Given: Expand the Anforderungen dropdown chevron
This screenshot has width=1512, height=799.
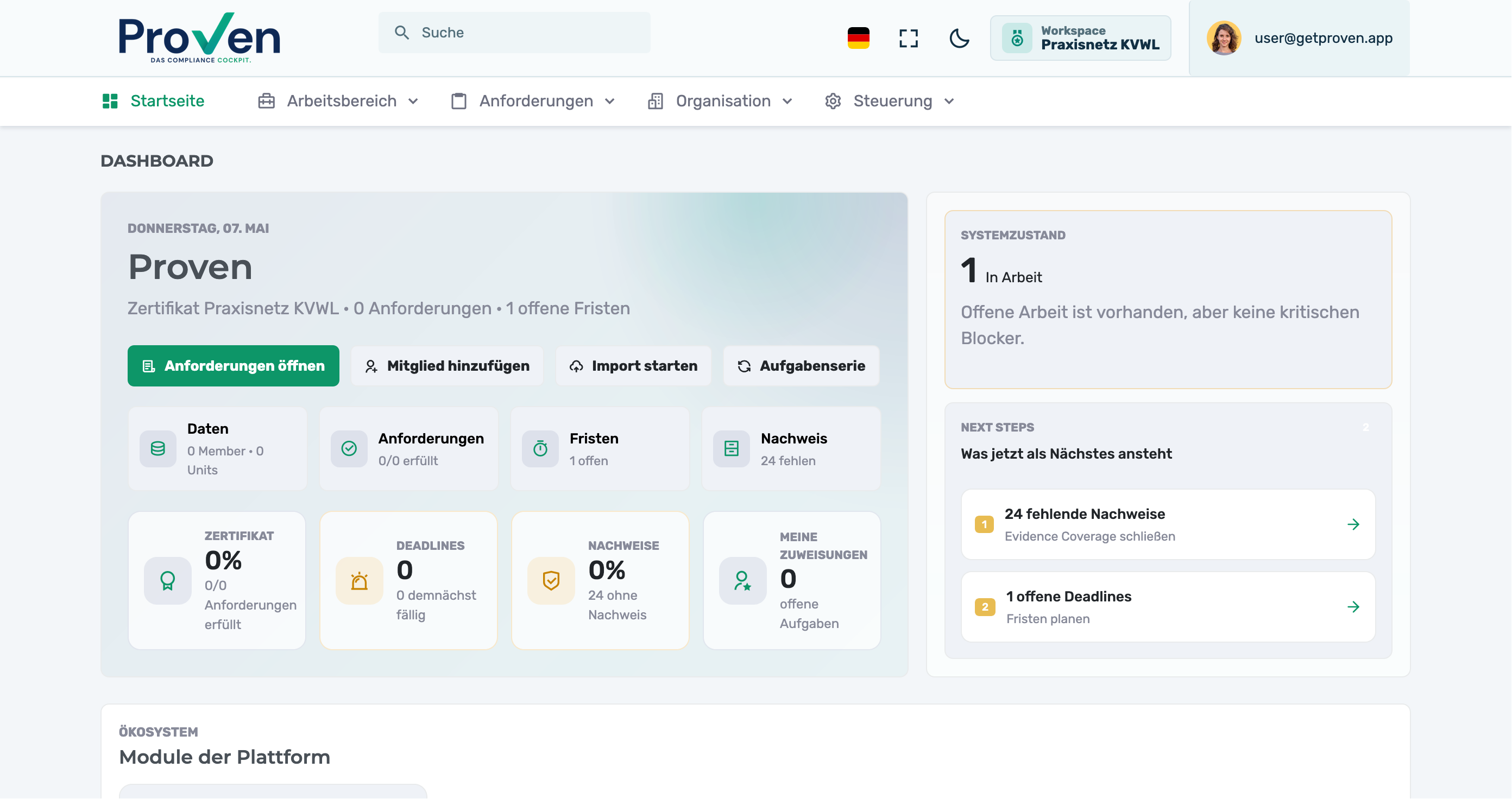Looking at the screenshot, I should pyautogui.click(x=610, y=102).
